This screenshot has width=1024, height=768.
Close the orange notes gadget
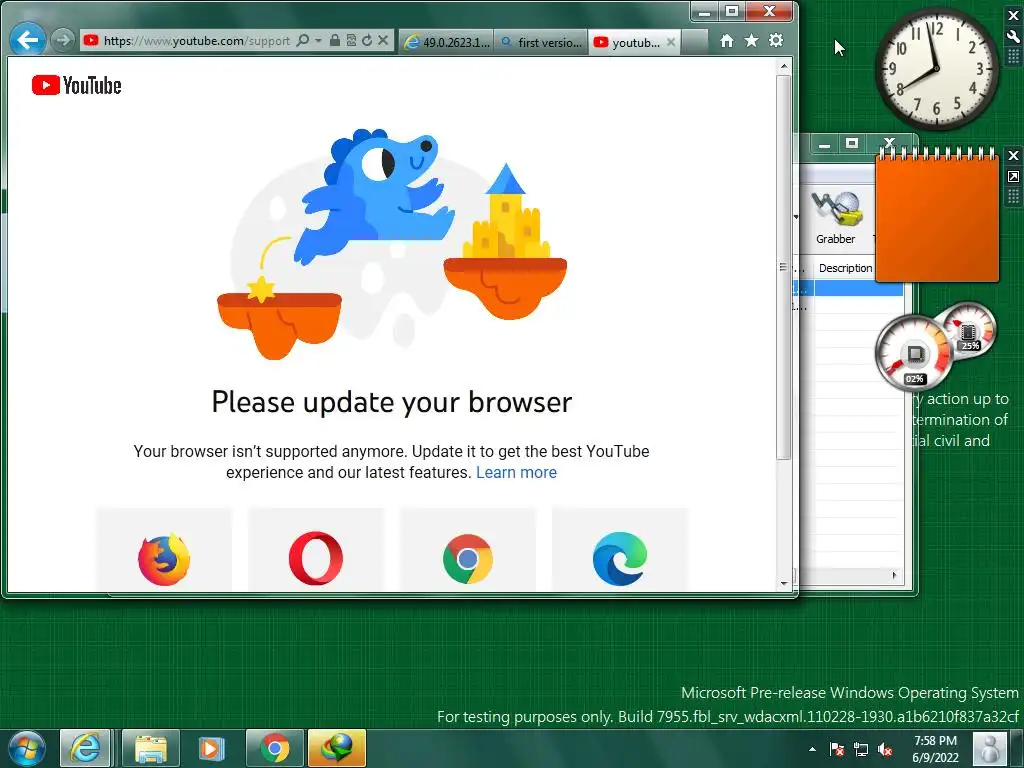pyautogui.click(x=1014, y=155)
